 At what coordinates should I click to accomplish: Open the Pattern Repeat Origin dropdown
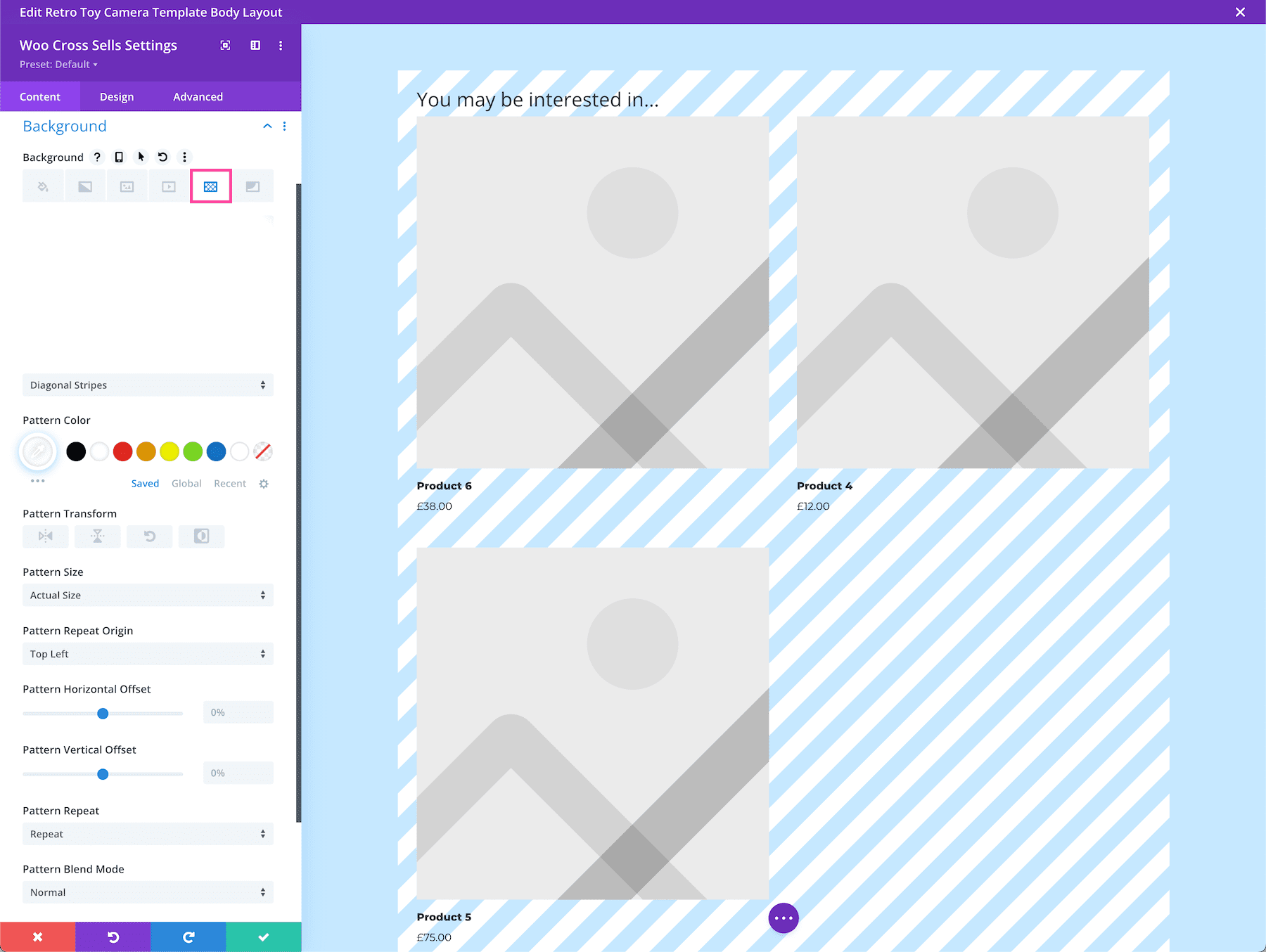pyautogui.click(x=148, y=653)
